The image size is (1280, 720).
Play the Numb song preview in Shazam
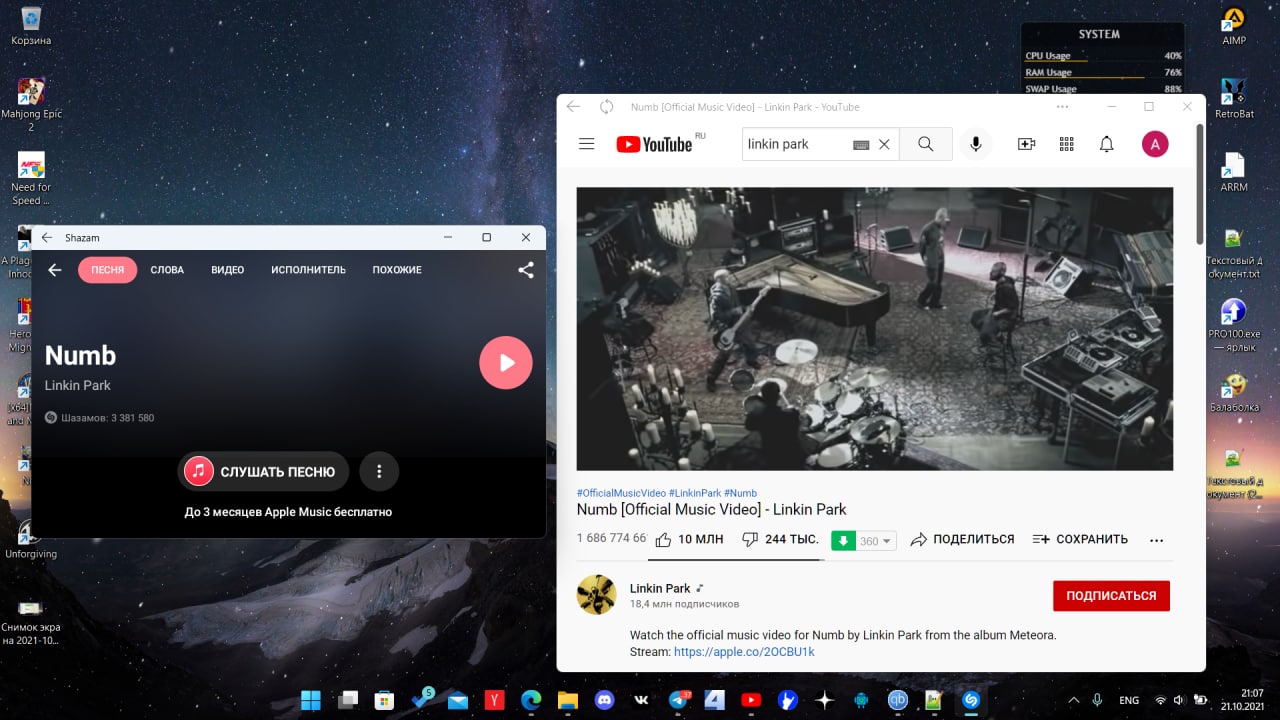506,362
